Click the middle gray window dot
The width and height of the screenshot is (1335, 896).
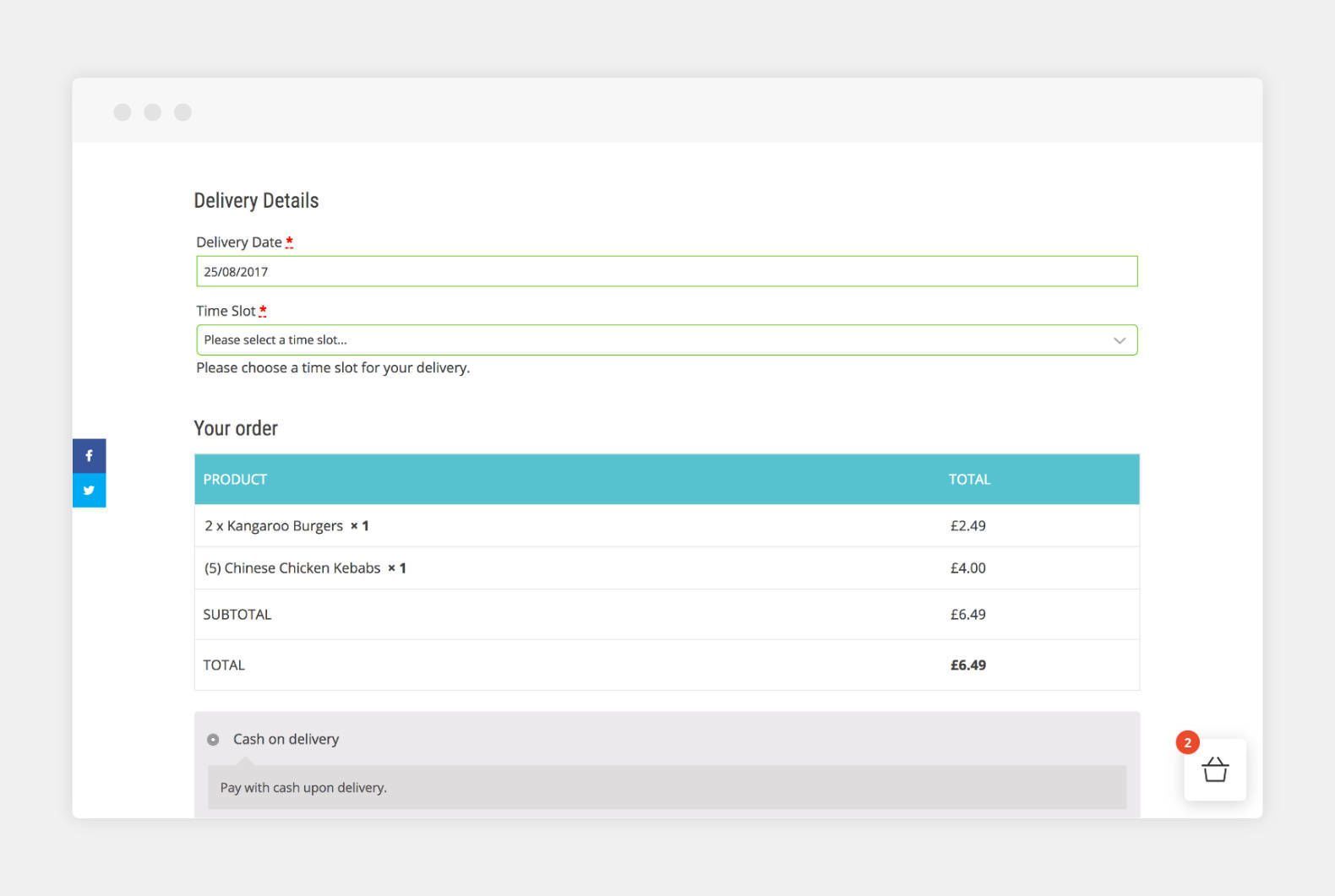coord(153,112)
